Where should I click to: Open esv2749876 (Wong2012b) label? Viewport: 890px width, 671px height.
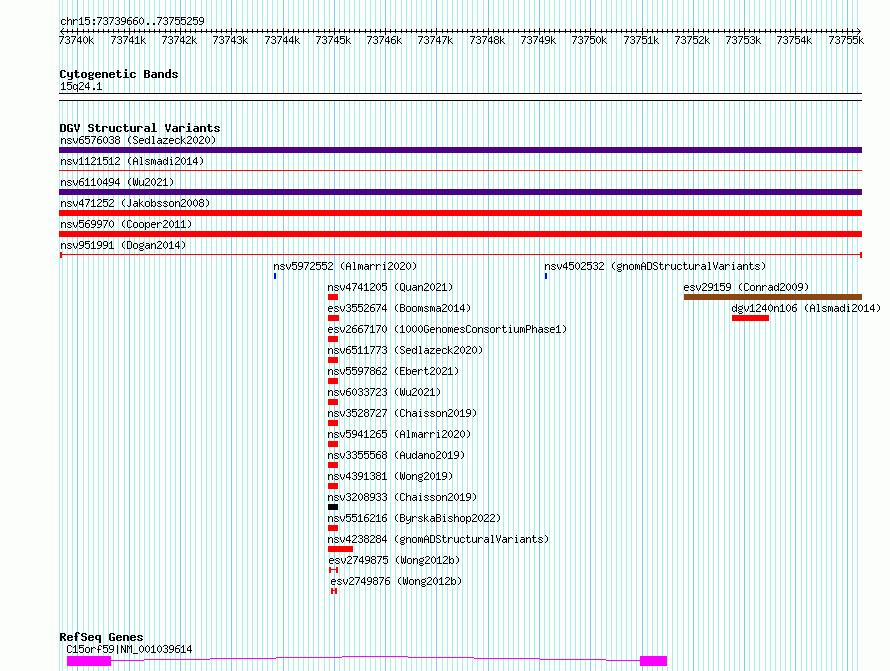point(396,581)
